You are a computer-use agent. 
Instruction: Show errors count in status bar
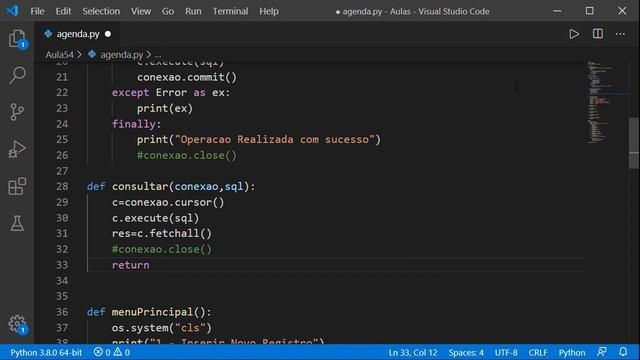[102, 352]
